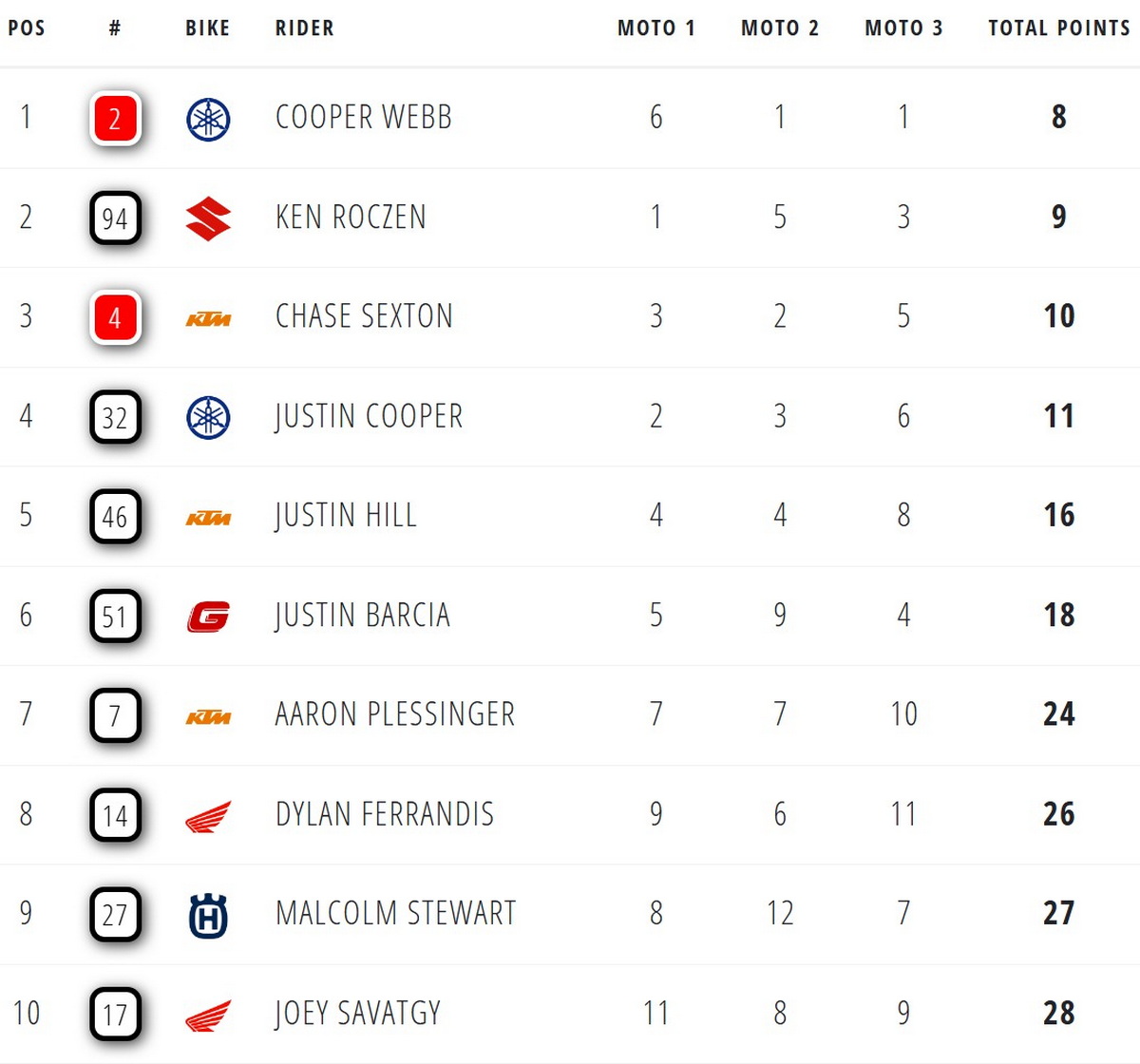Click the red number 4 badge
Screen dimensions: 1140x1064
click(x=115, y=317)
